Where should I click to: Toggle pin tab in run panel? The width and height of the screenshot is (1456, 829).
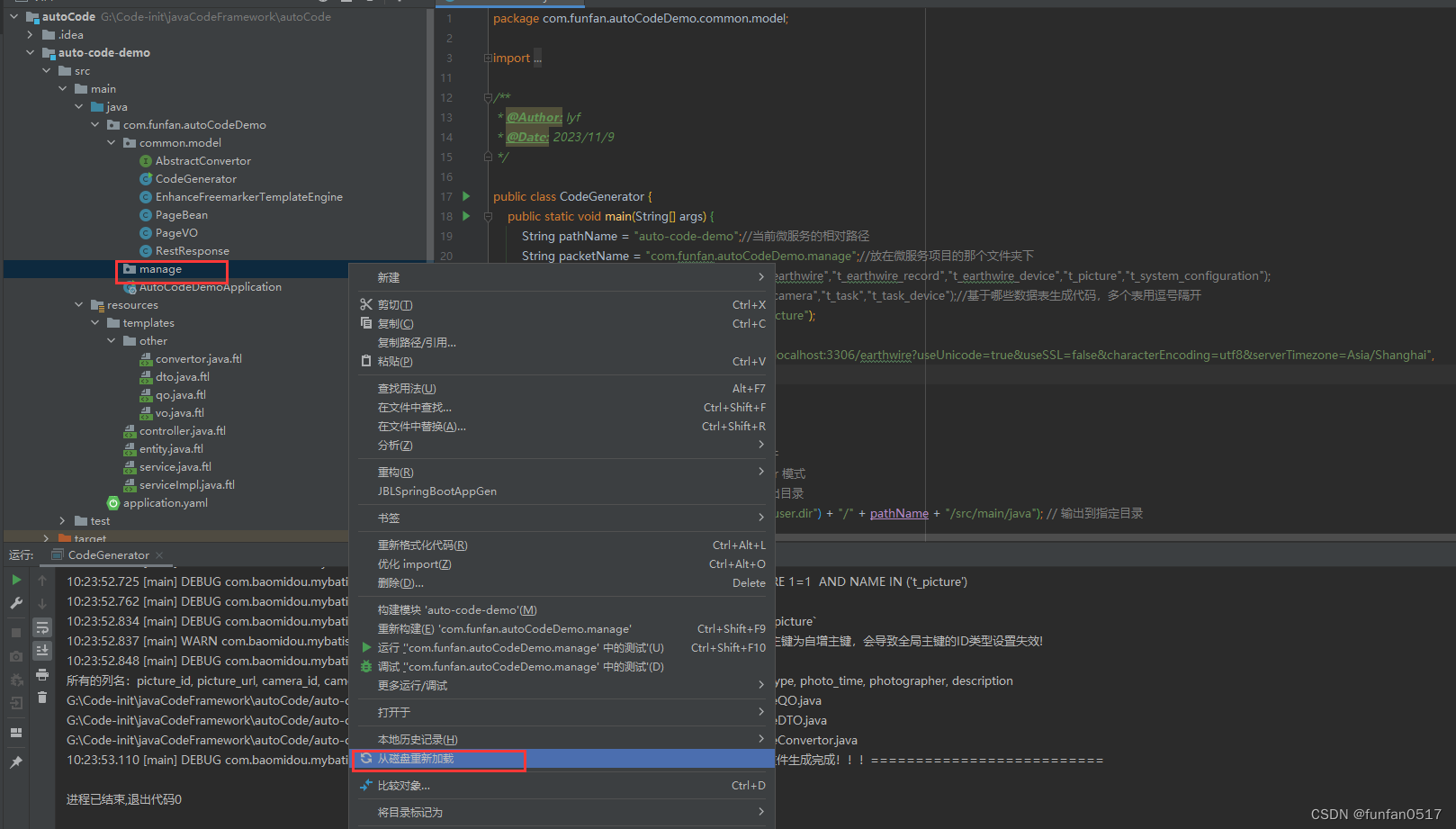(x=16, y=762)
